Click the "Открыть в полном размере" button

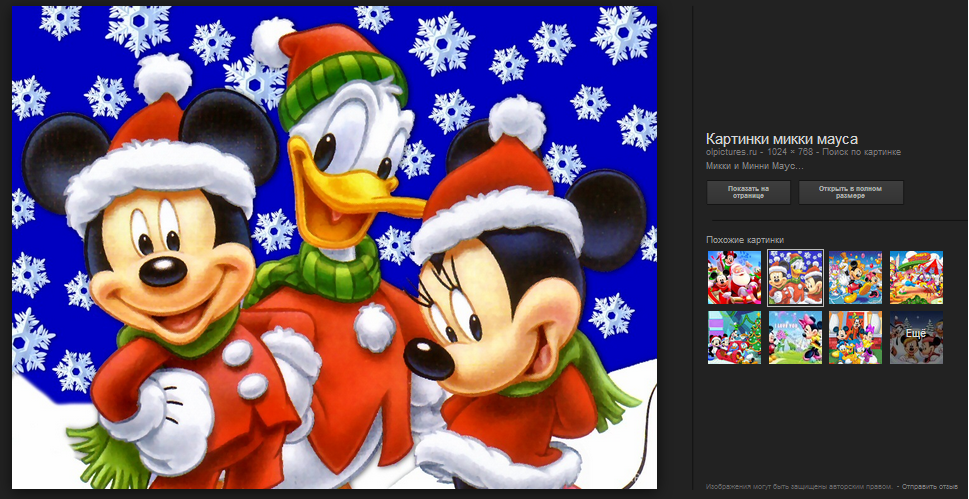coord(851,192)
